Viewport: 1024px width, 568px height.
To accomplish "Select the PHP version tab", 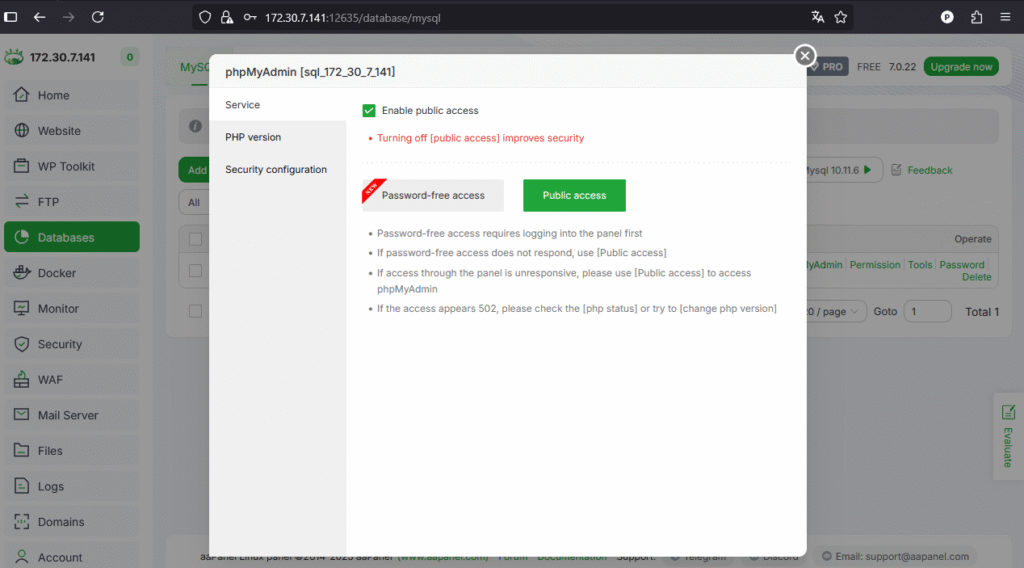I will tap(278, 137).
